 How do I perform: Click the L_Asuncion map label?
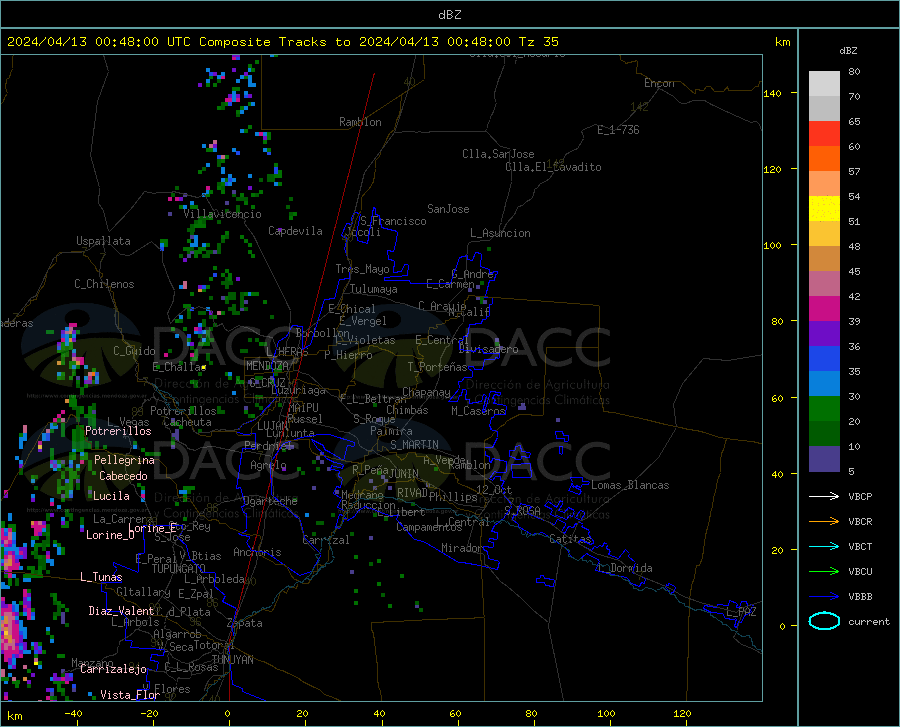coord(500,233)
